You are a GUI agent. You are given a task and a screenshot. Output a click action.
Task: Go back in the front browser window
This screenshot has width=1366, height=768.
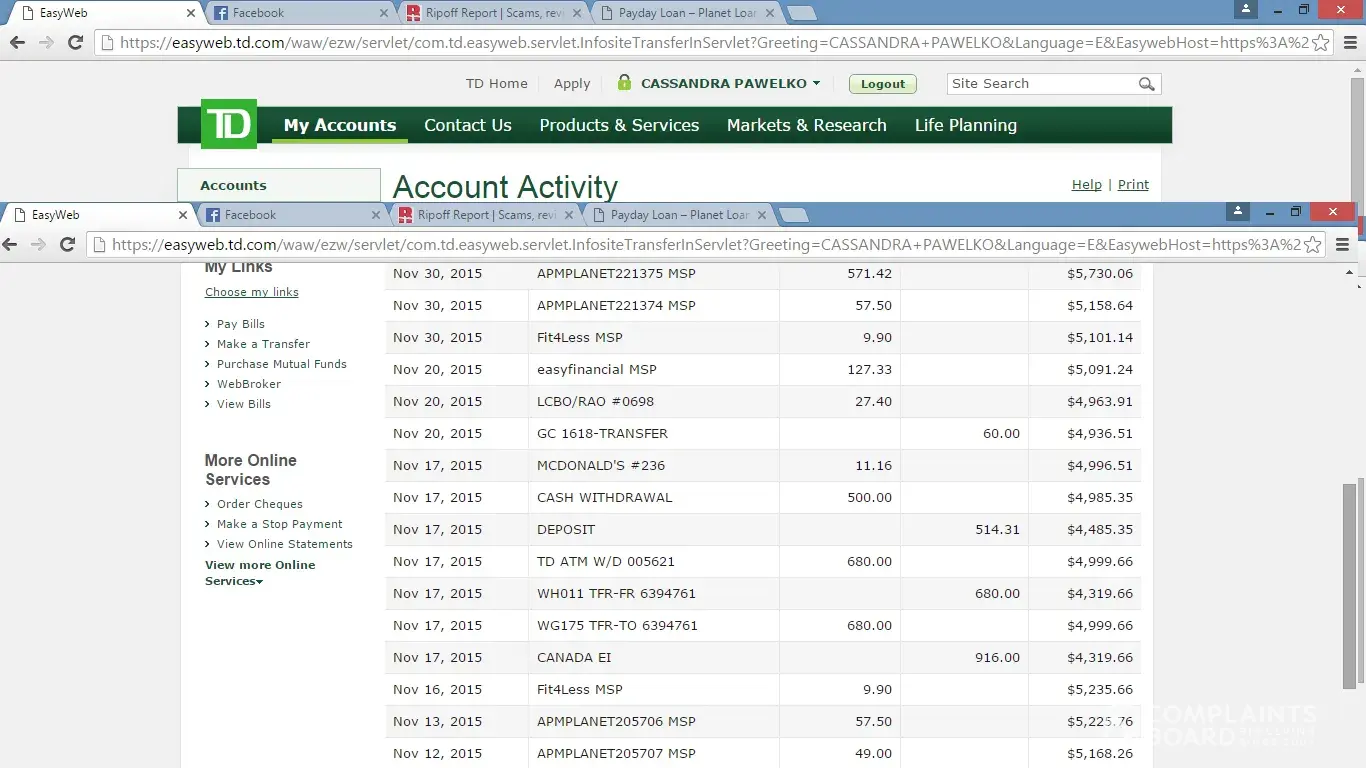(11, 244)
